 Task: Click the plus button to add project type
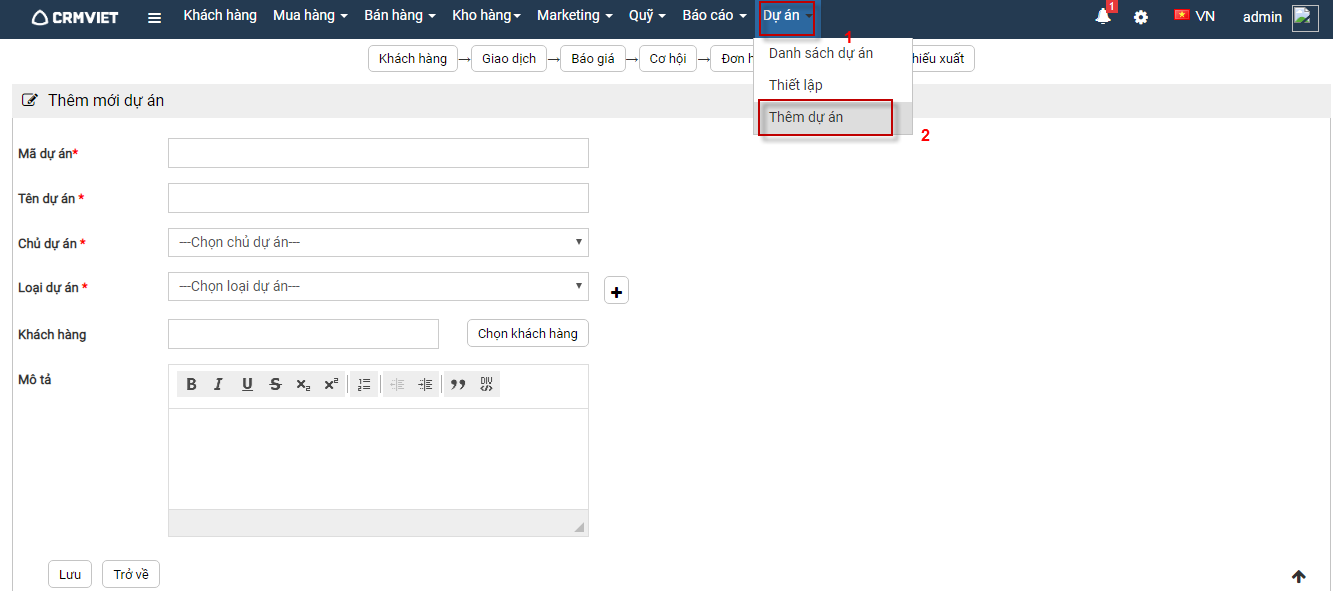[x=616, y=292]
